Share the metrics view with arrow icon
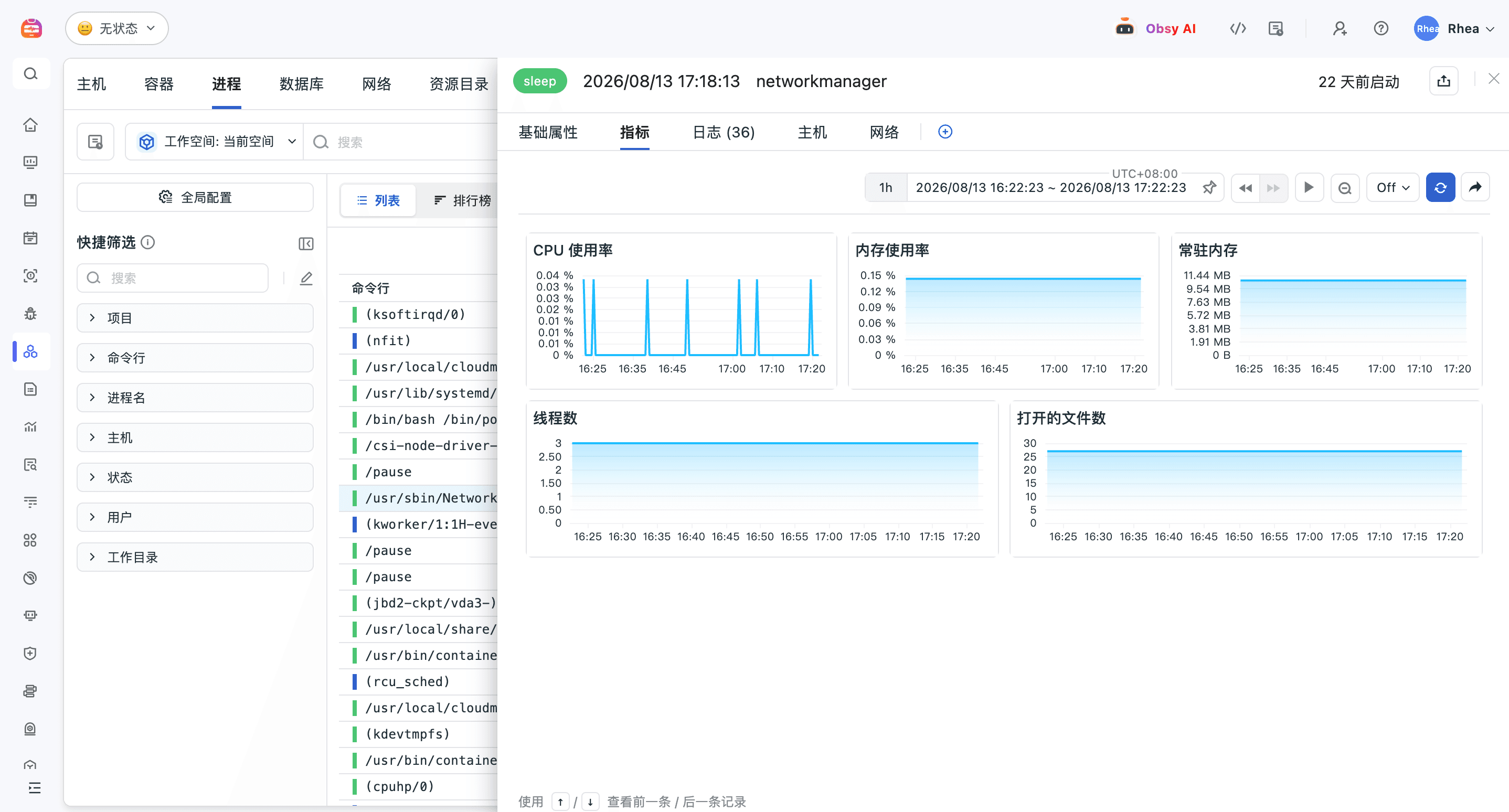Viewport: 1509px width, 812px height. point(1474,187)
